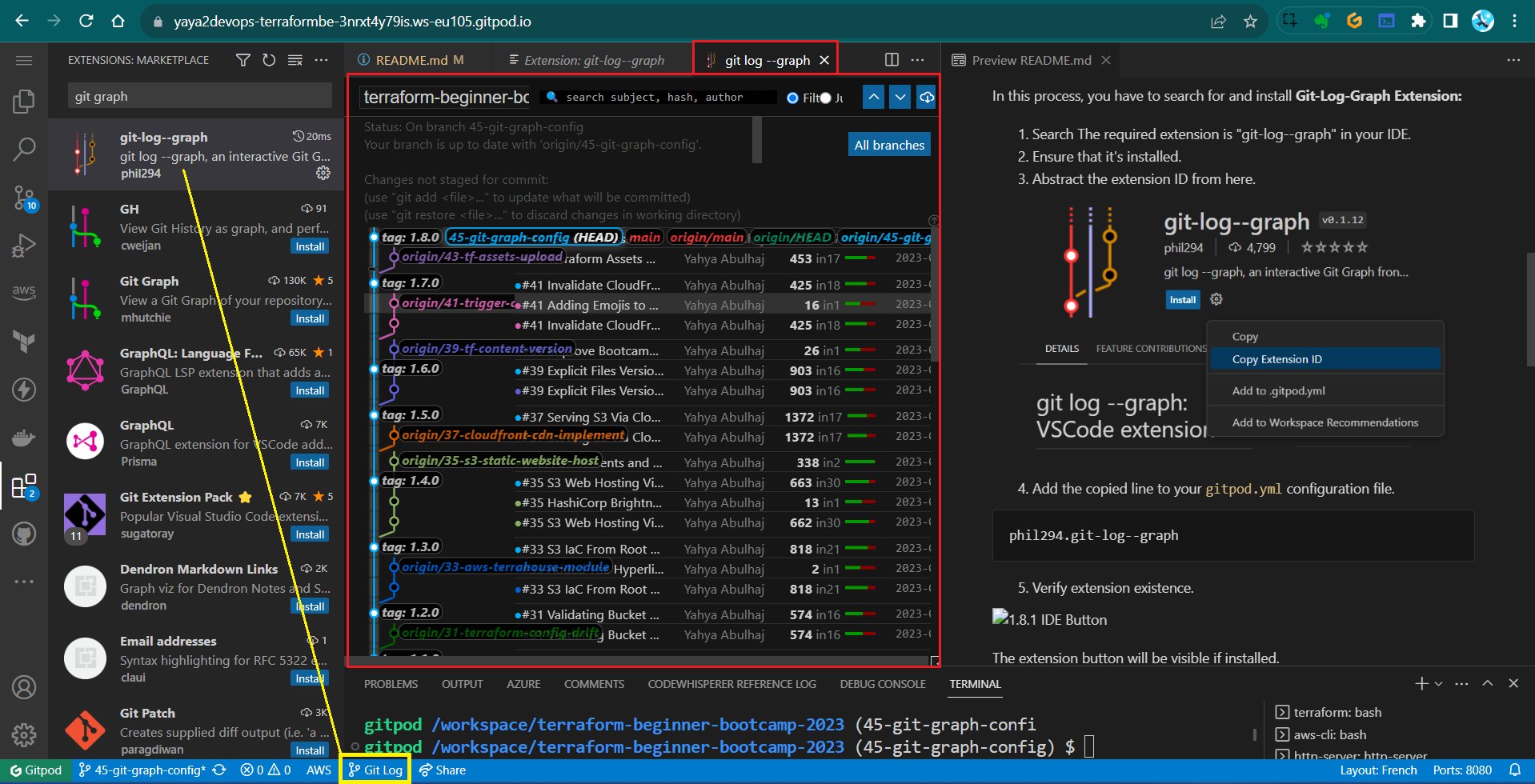The height and width of the screenshot is (784, 1535).
Task: Open Source Control view with 10 badge
Action: [24, 198]
